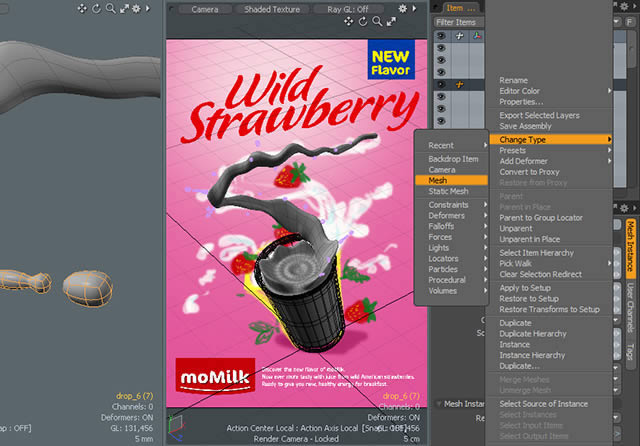
Task: Open left viewport gear options
Action: (x=136, y=8)
